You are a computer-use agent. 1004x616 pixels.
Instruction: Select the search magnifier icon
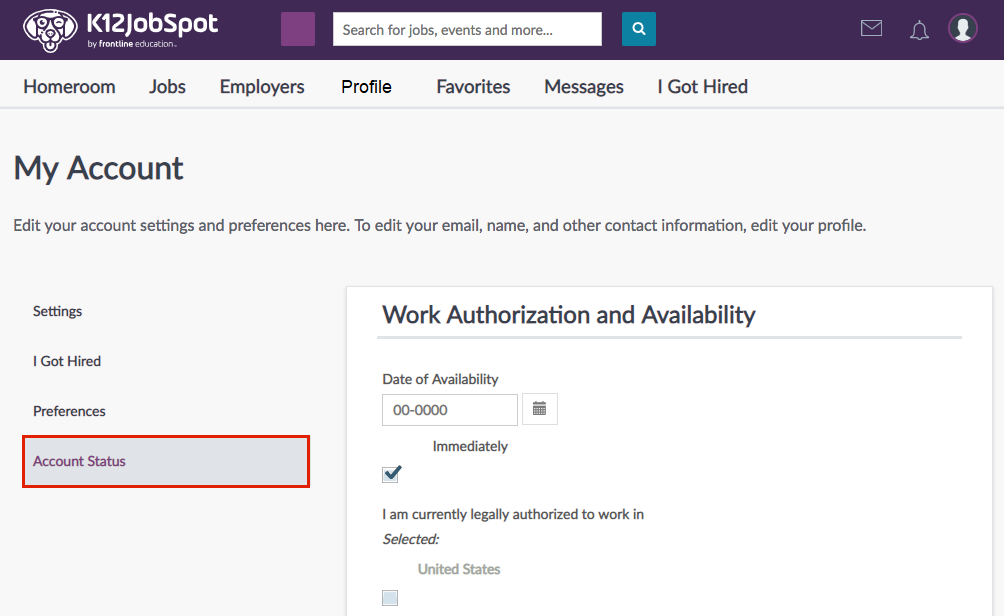pyautogui.click(x=638, y=29)
